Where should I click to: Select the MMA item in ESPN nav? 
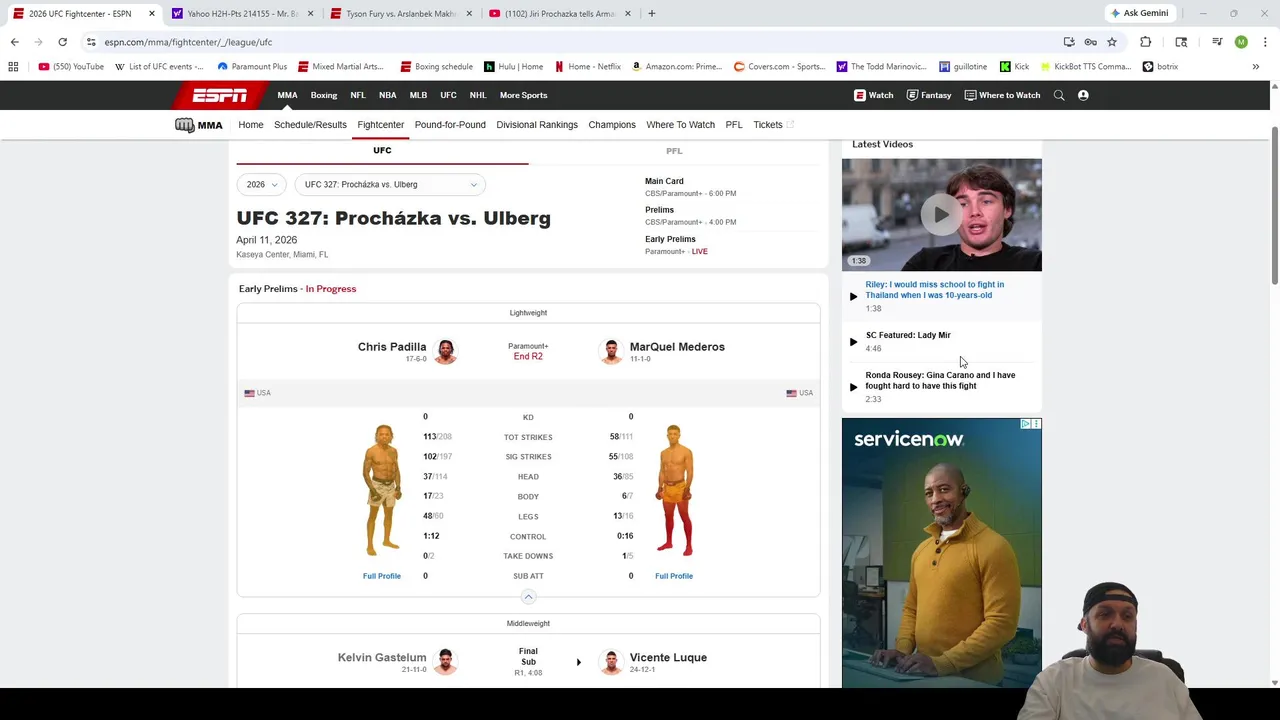pyautogui.click(x=287, y=95)
